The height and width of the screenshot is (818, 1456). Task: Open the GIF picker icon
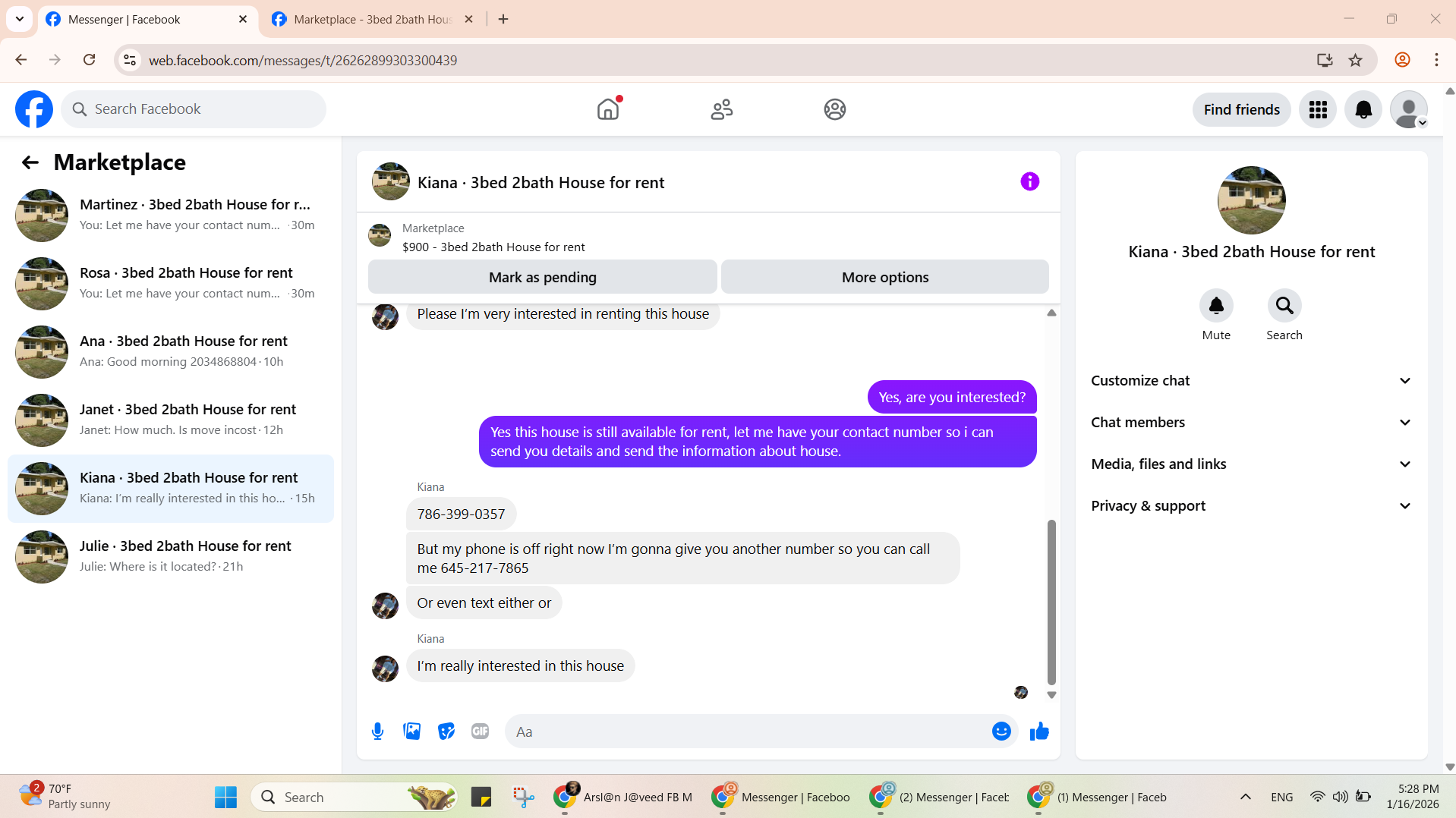click(480, 731)
